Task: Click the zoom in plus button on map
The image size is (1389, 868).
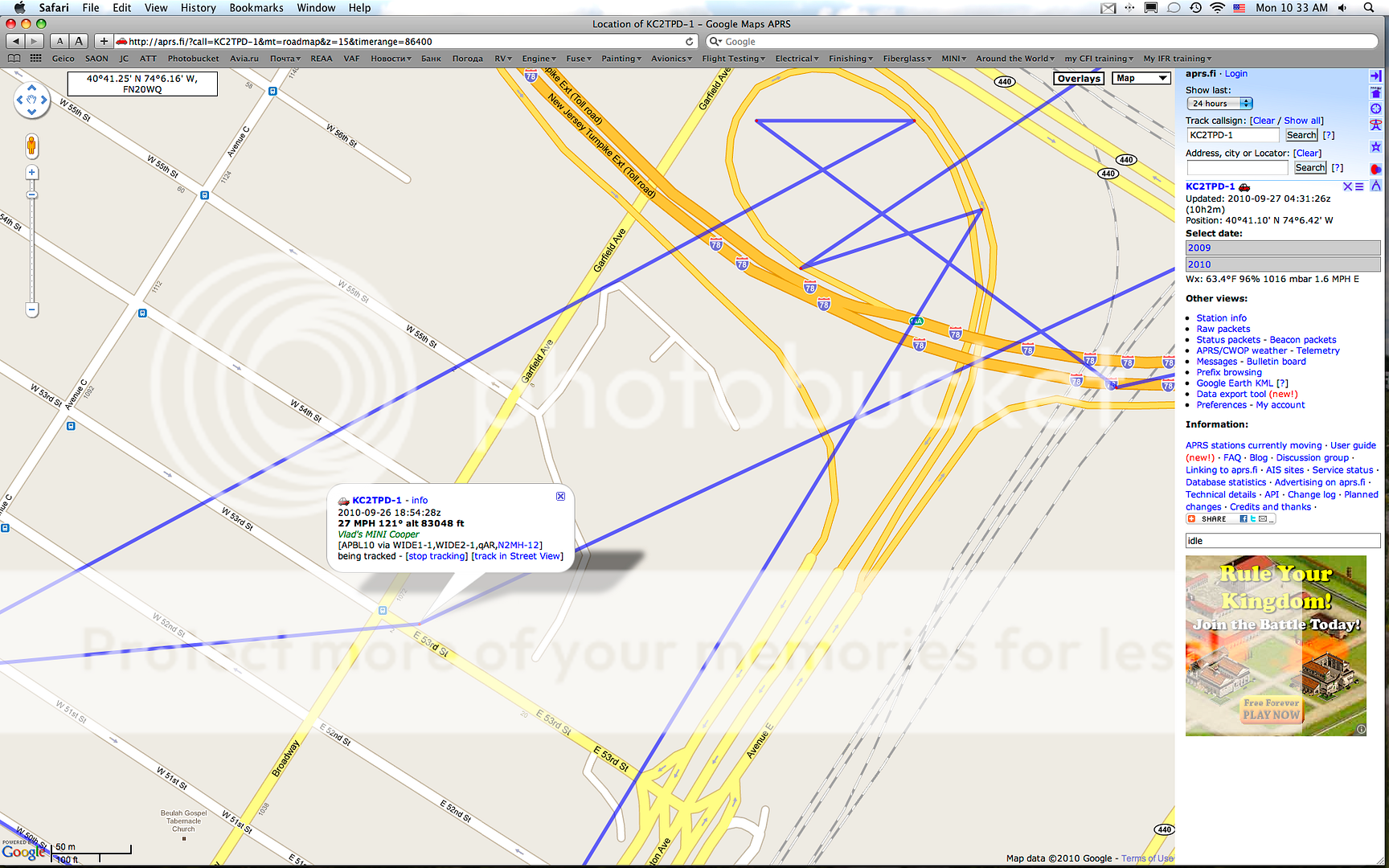Action: (32, 173)
